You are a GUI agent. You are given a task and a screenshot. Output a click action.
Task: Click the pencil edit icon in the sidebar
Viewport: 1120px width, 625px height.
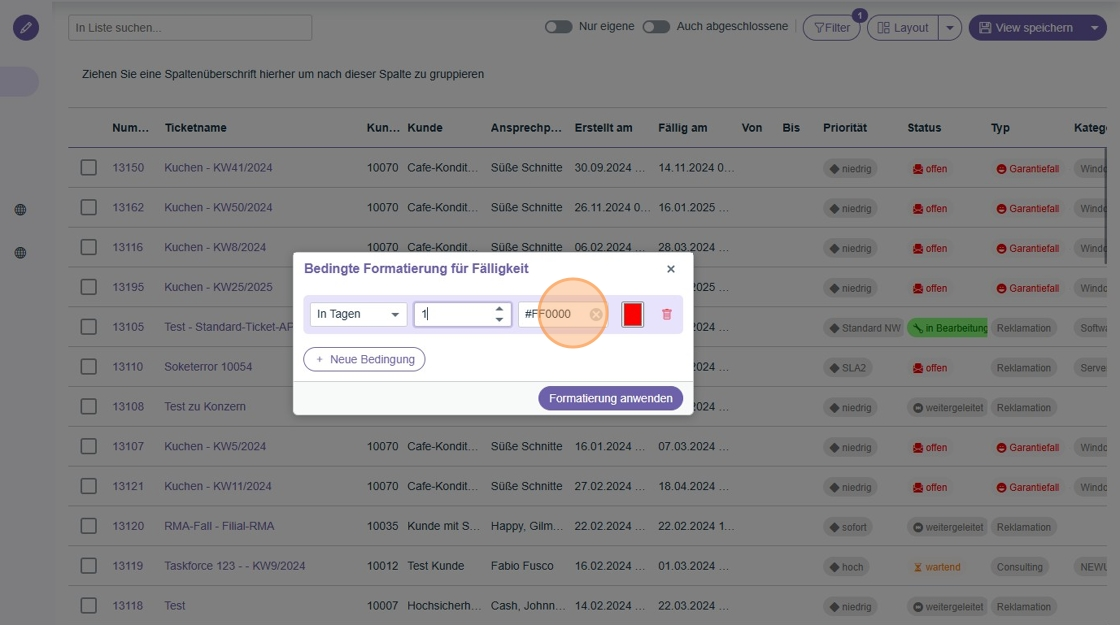pyautogui.click(x=26, y=28)
